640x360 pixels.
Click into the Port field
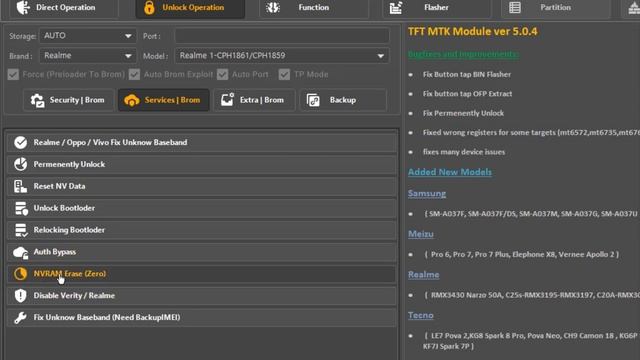[282, 36]
